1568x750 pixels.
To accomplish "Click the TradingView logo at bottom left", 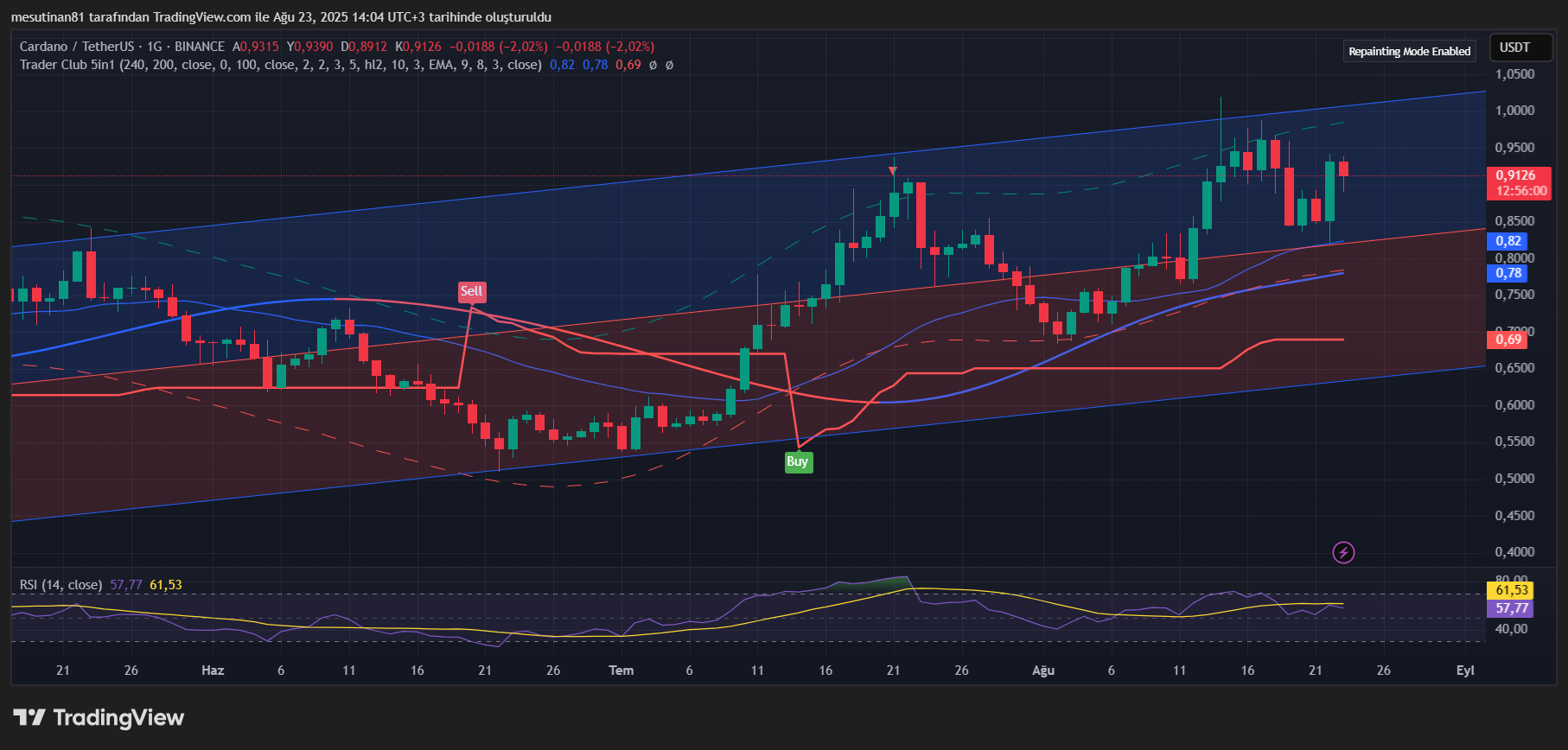I will (99, 718).
